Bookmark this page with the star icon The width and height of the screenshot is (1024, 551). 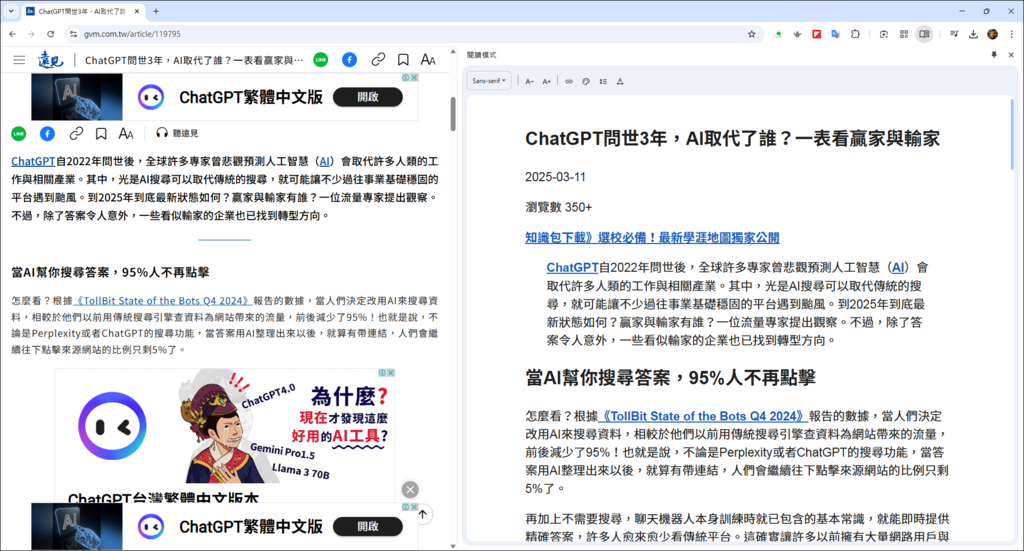pos(751,34)
